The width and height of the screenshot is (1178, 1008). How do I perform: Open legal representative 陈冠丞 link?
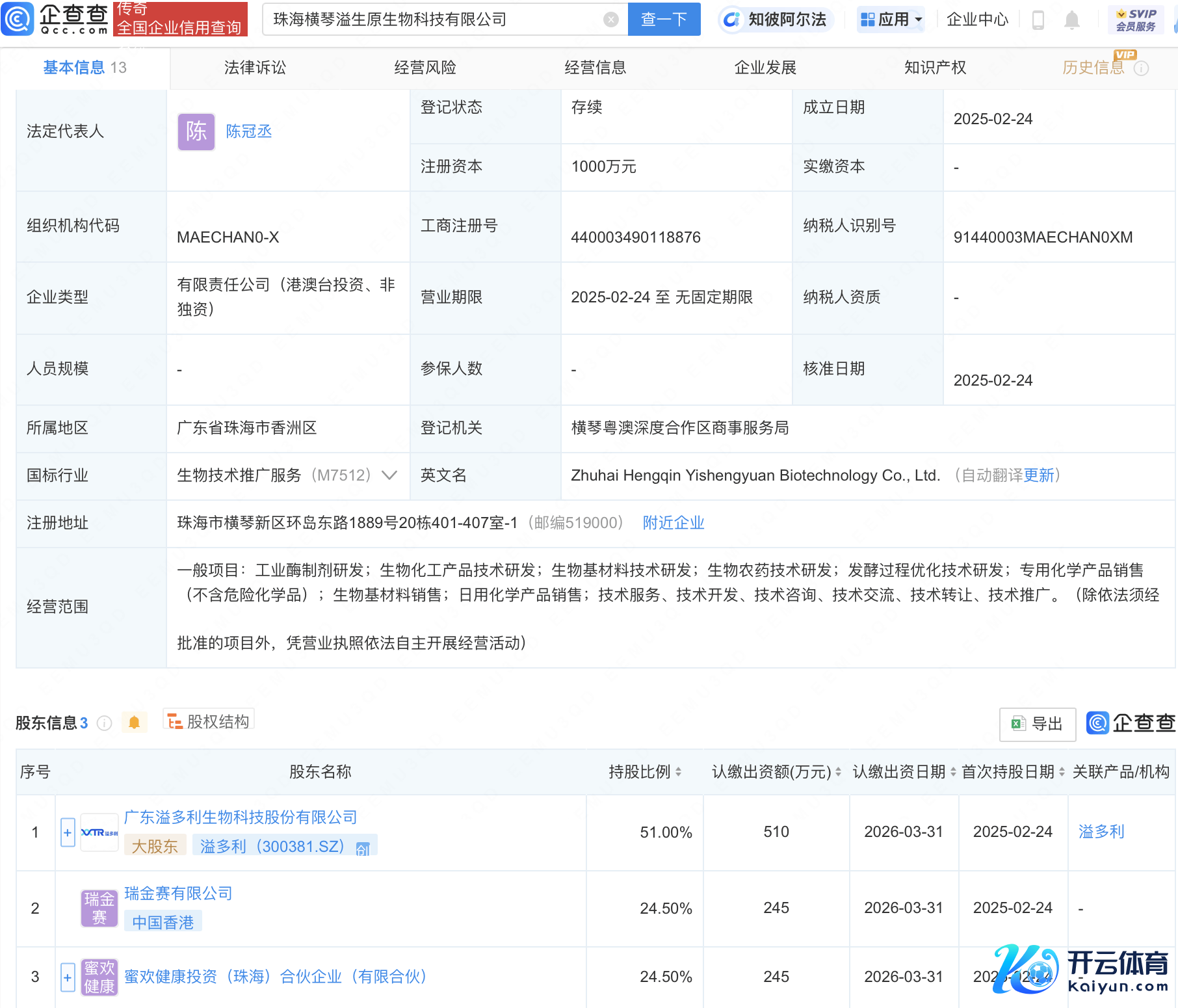[248, 131]
